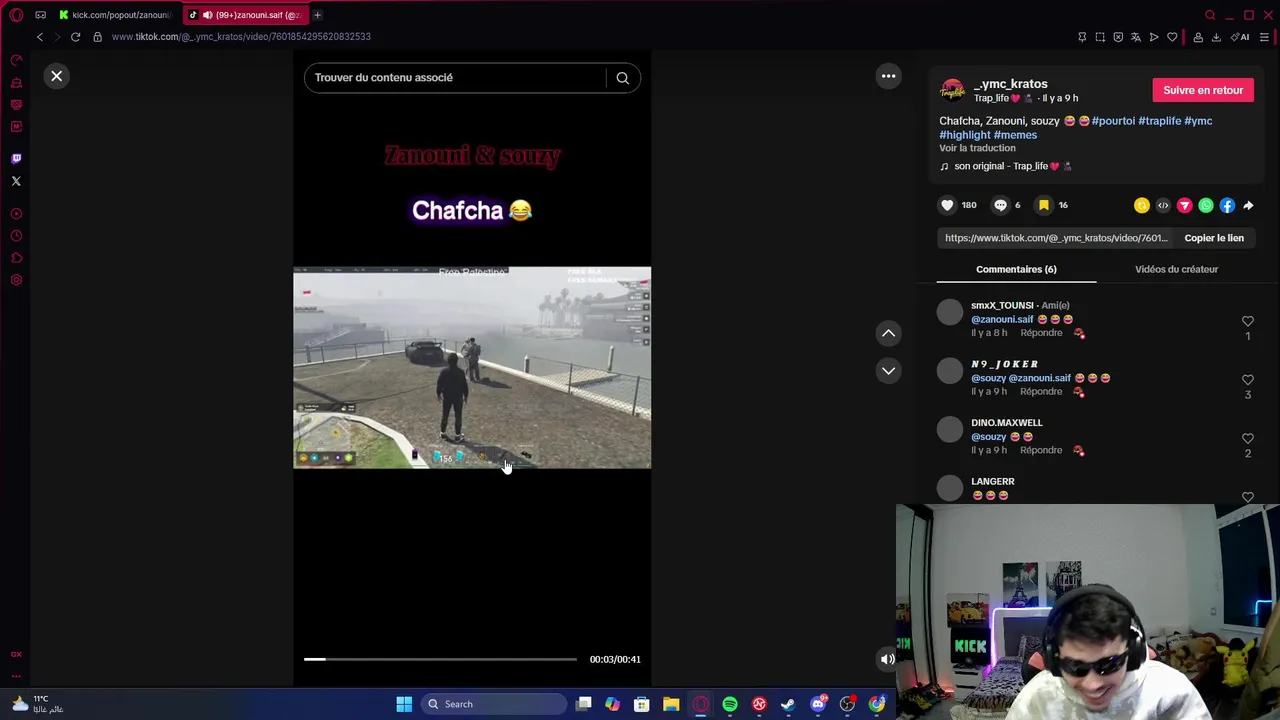
Task: Click the ad blocker shield icon
Action: pos(1118,37)
